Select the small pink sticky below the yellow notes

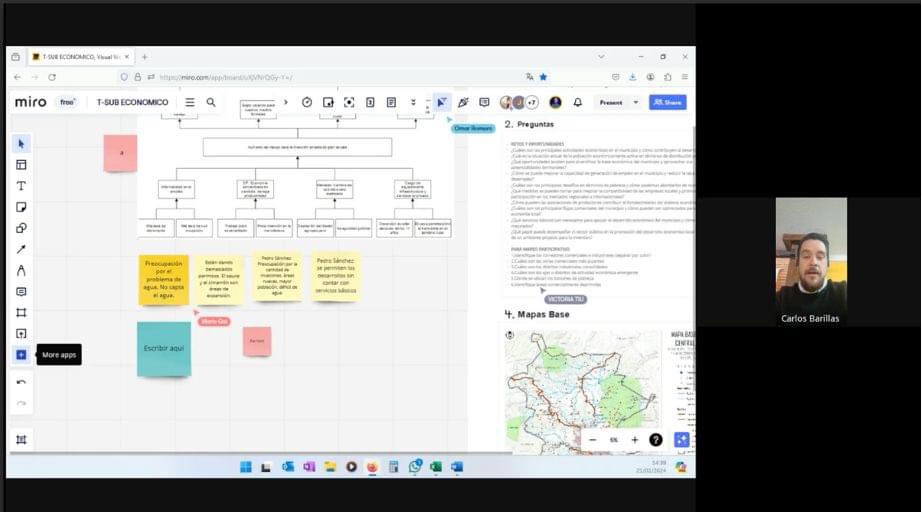[x=257, y=341]
